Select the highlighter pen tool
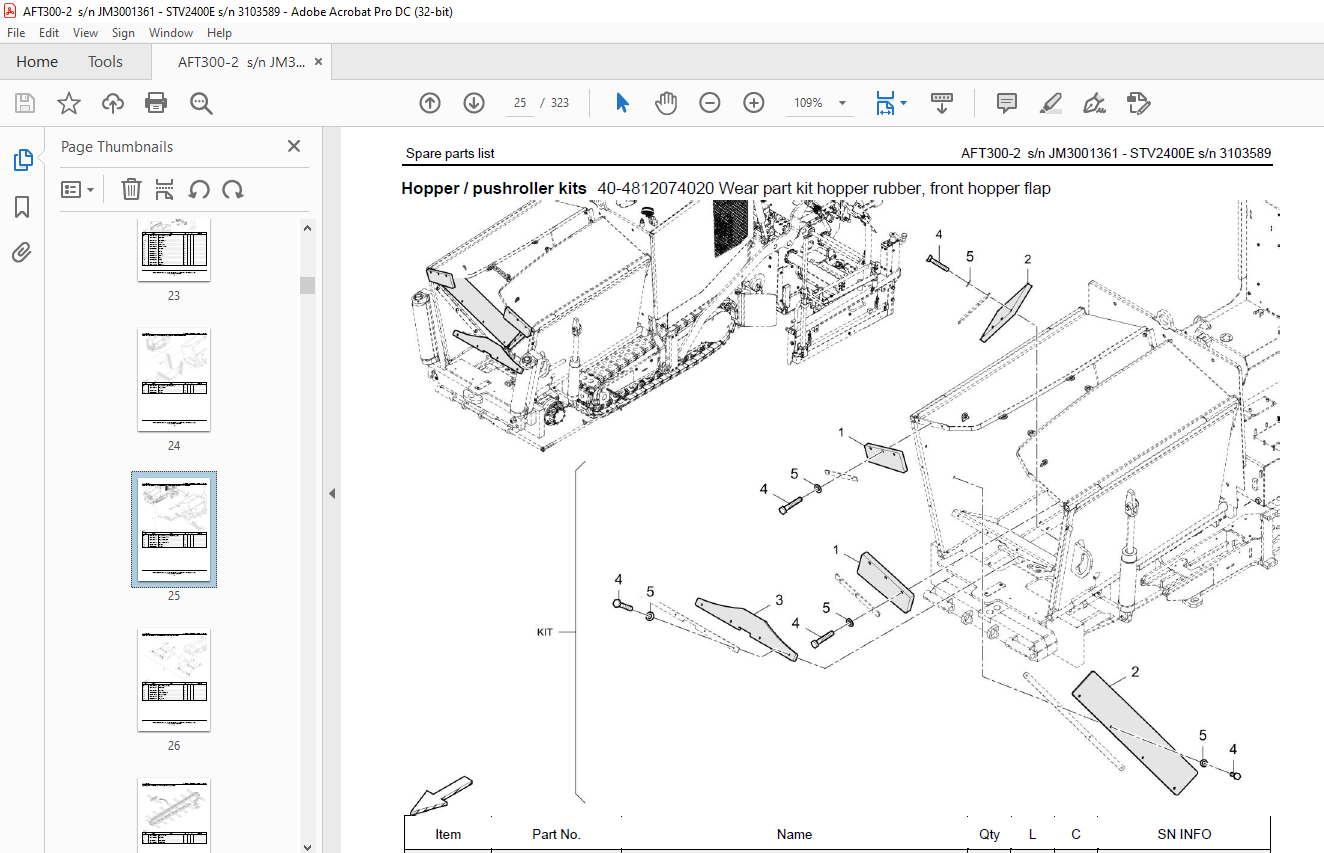 point(1050,103)
